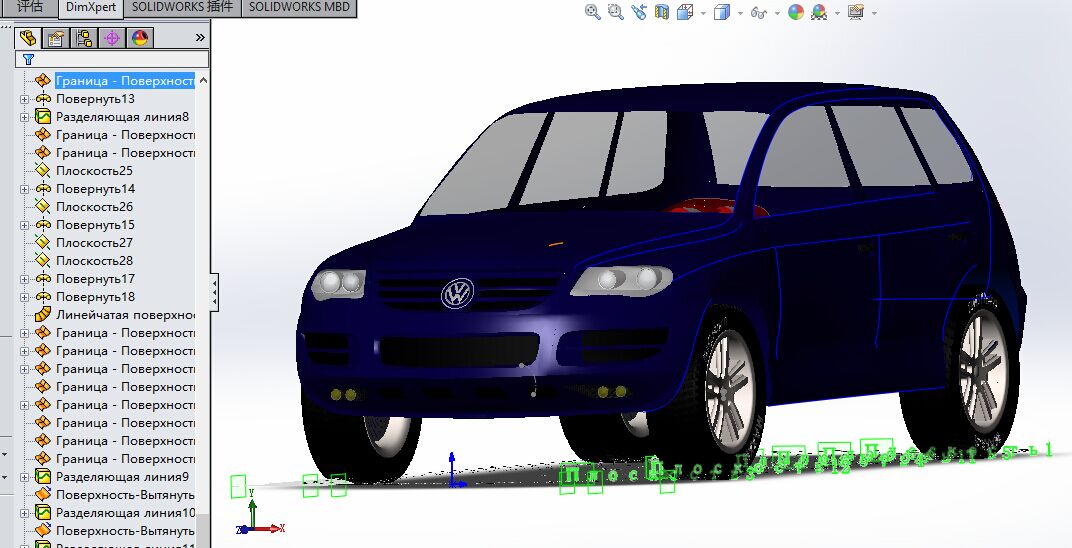Open the View Settings dropdown arrow
The image size is (1072, 548).
tap(874, 13)
